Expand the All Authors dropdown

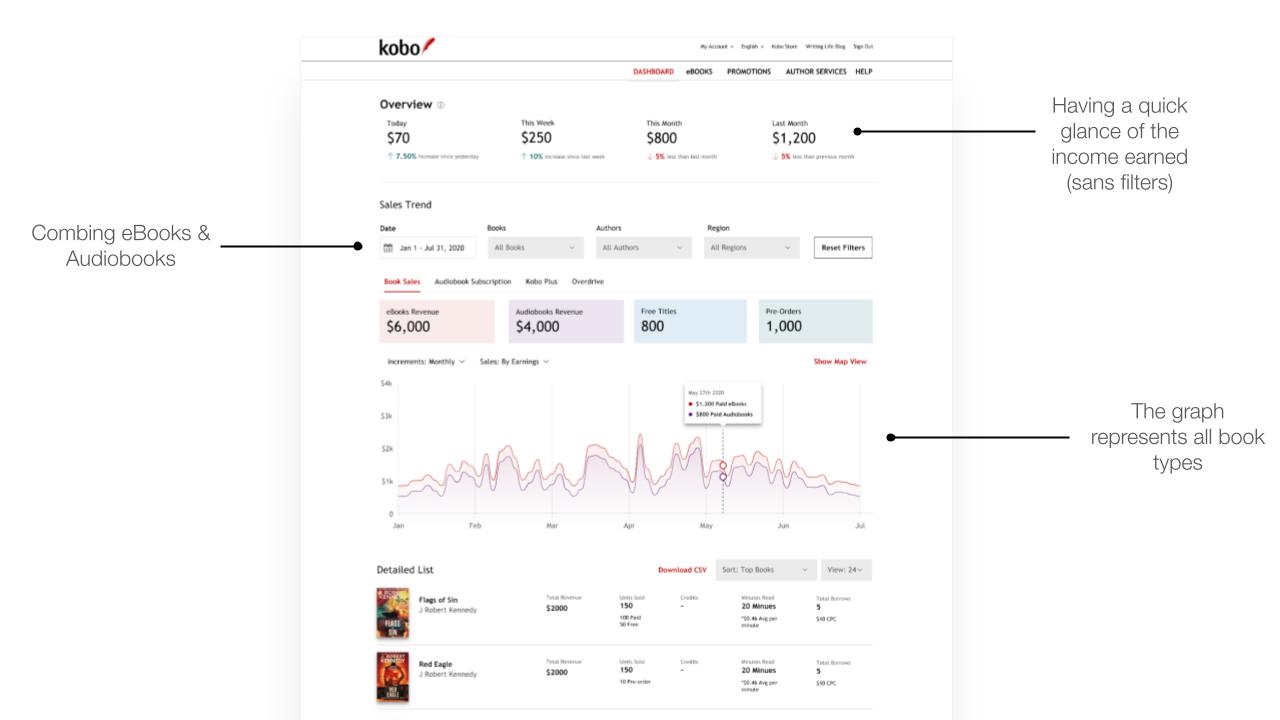tap(641, 248)
